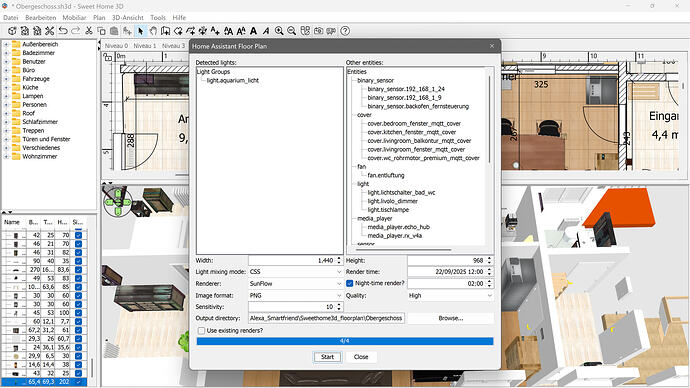Click the Save home toolbar icon
Viewport: 690px width, 388px height.
[x=37, y=31]
